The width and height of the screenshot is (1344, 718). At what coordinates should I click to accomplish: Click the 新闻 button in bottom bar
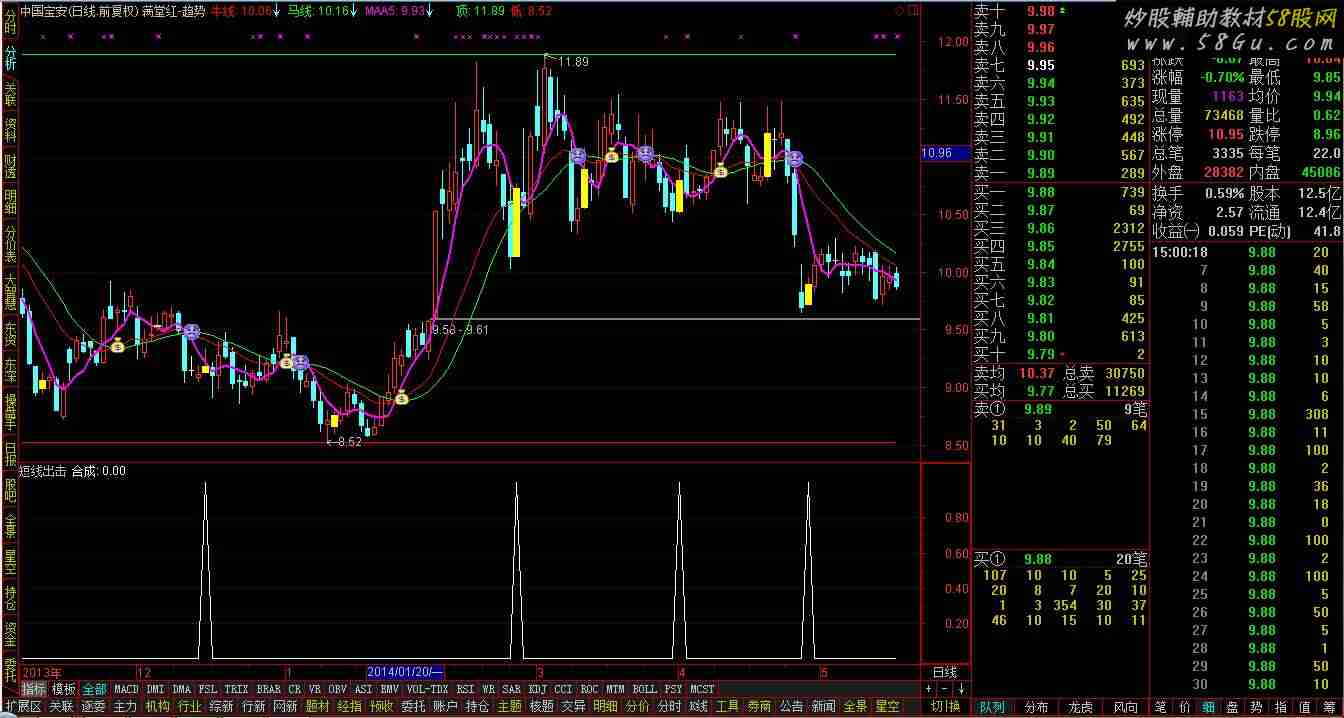[823, 706]
